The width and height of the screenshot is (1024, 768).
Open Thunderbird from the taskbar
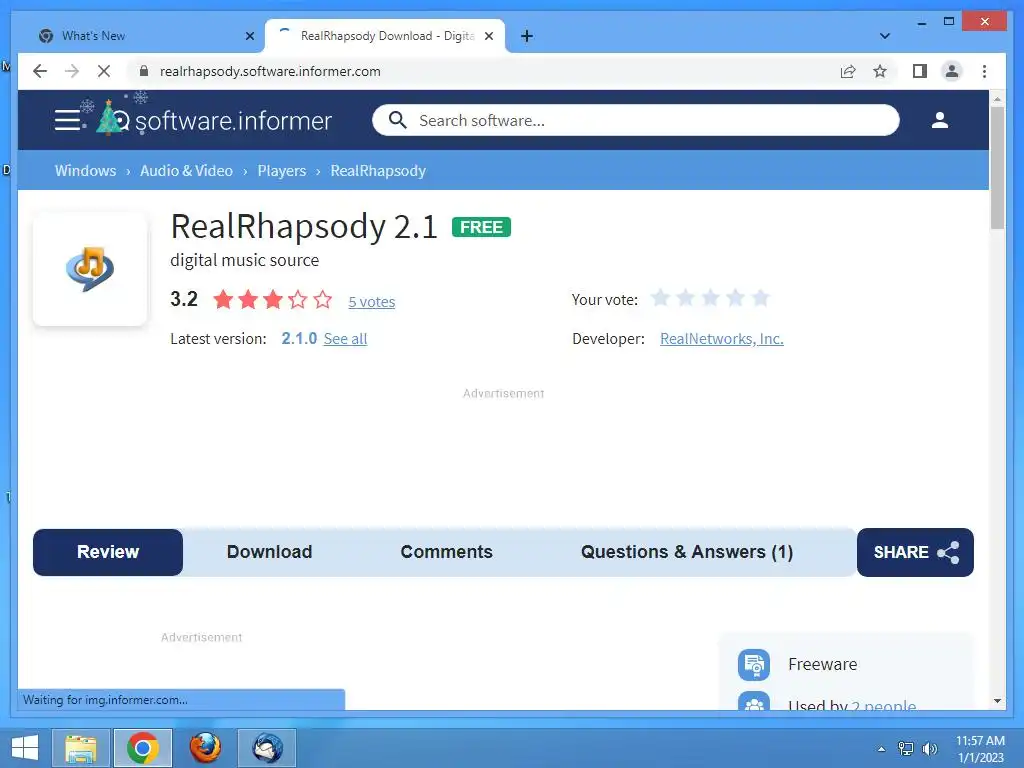(267, 748)
